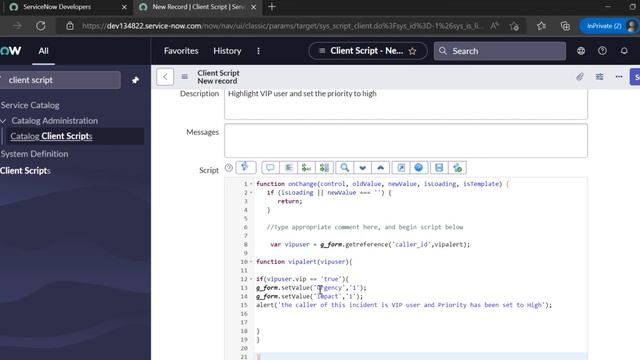
Task: Open All navigation menu
Action: point(43,51)
